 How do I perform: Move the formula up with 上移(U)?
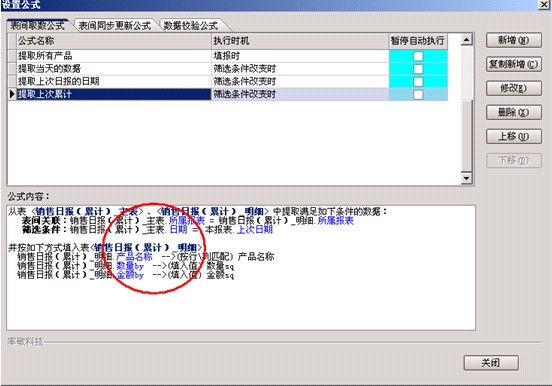point(514,136)
